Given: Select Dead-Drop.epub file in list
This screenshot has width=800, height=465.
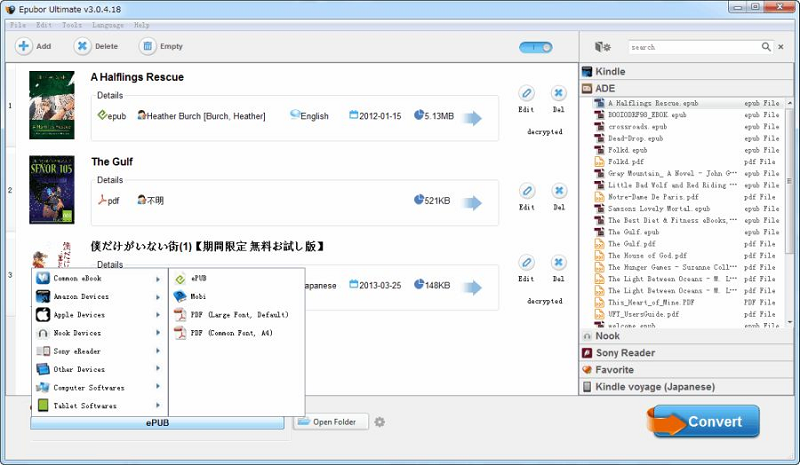Looking at the screenshot, I should point(687,138).
